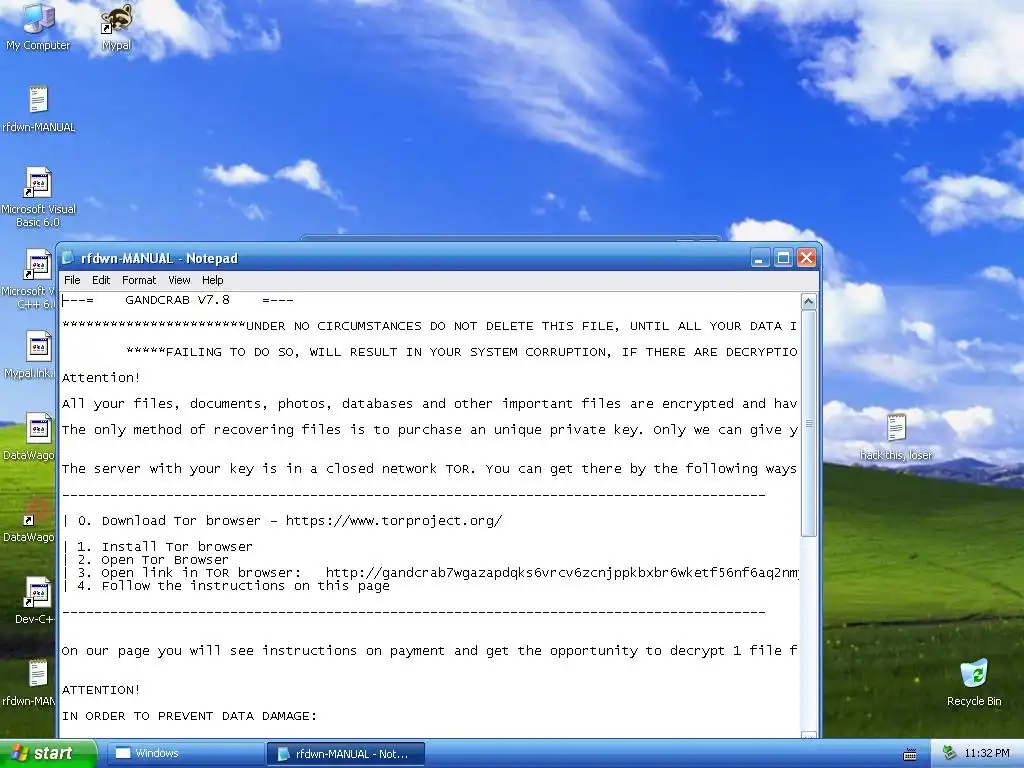Click '4. Follow the instructions on this page'

(x=233, y=586)
